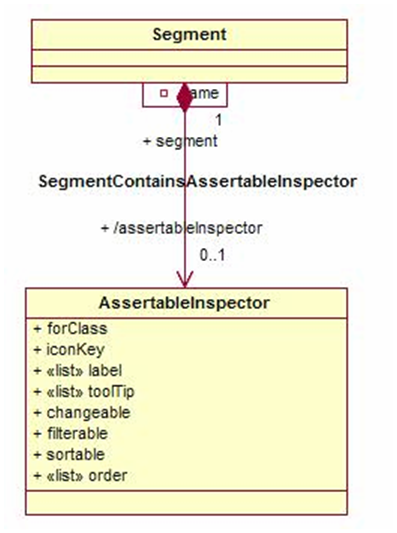Select the forClass attribute
397x533 pixels.
point(71,329)
